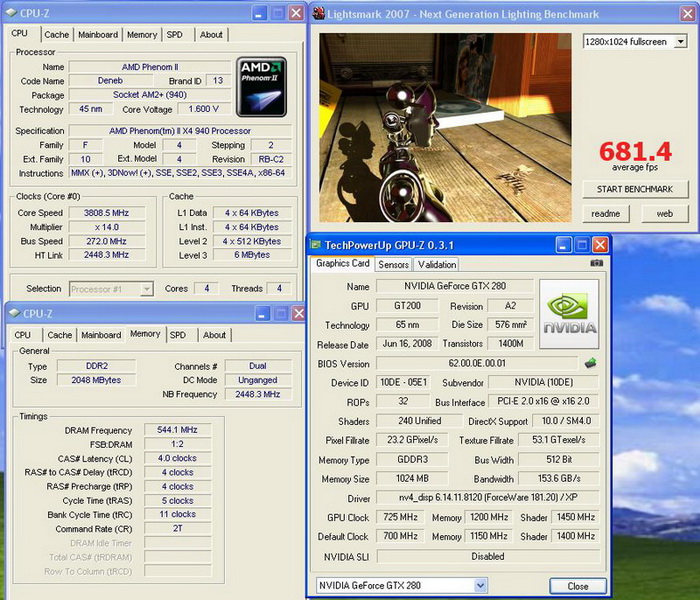Click the GPU-Z Name field value
This screenshot has width=700, height=600.
point(454,286)
